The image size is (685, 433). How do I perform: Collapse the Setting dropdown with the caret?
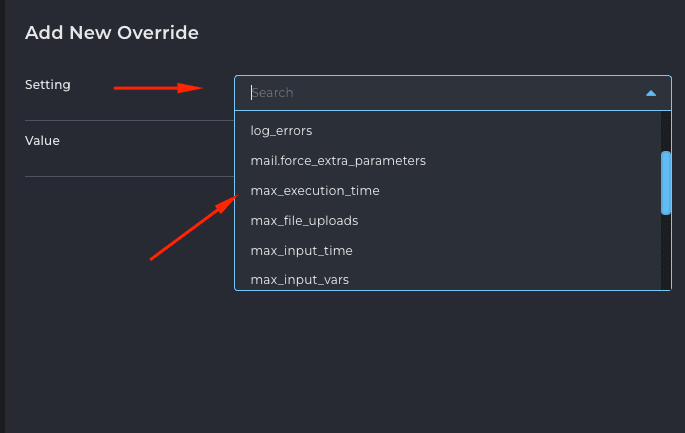[x=651, y=93]
